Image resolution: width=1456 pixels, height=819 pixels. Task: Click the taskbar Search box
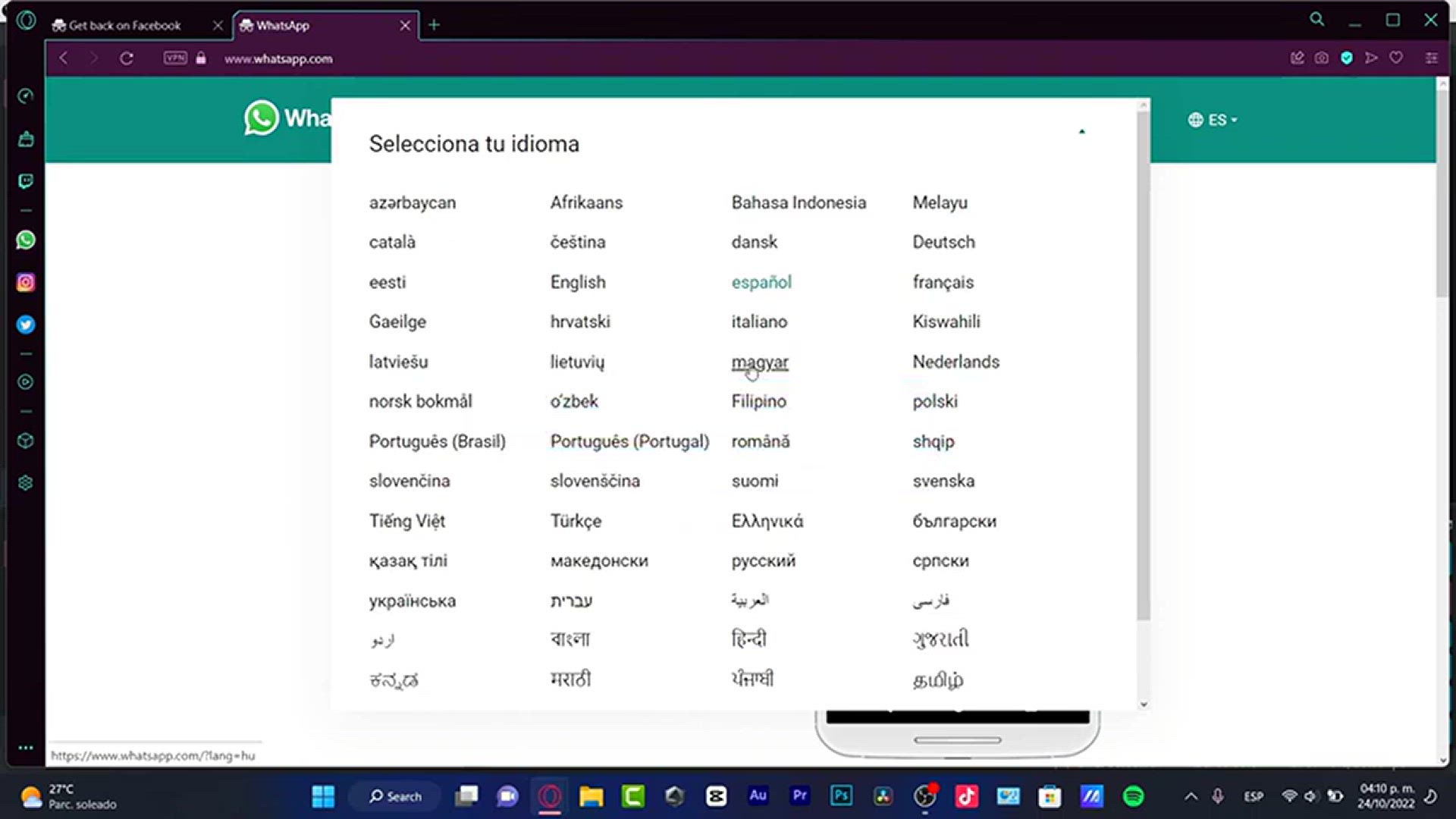395,796
